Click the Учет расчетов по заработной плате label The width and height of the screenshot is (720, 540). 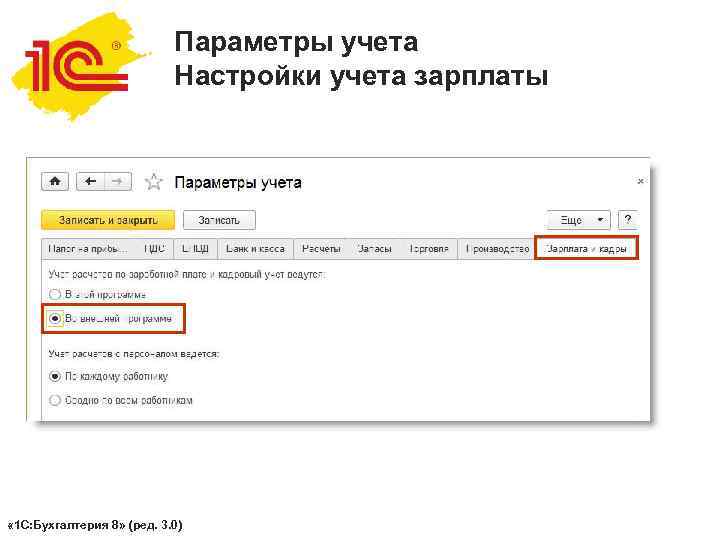coord(187,274)
